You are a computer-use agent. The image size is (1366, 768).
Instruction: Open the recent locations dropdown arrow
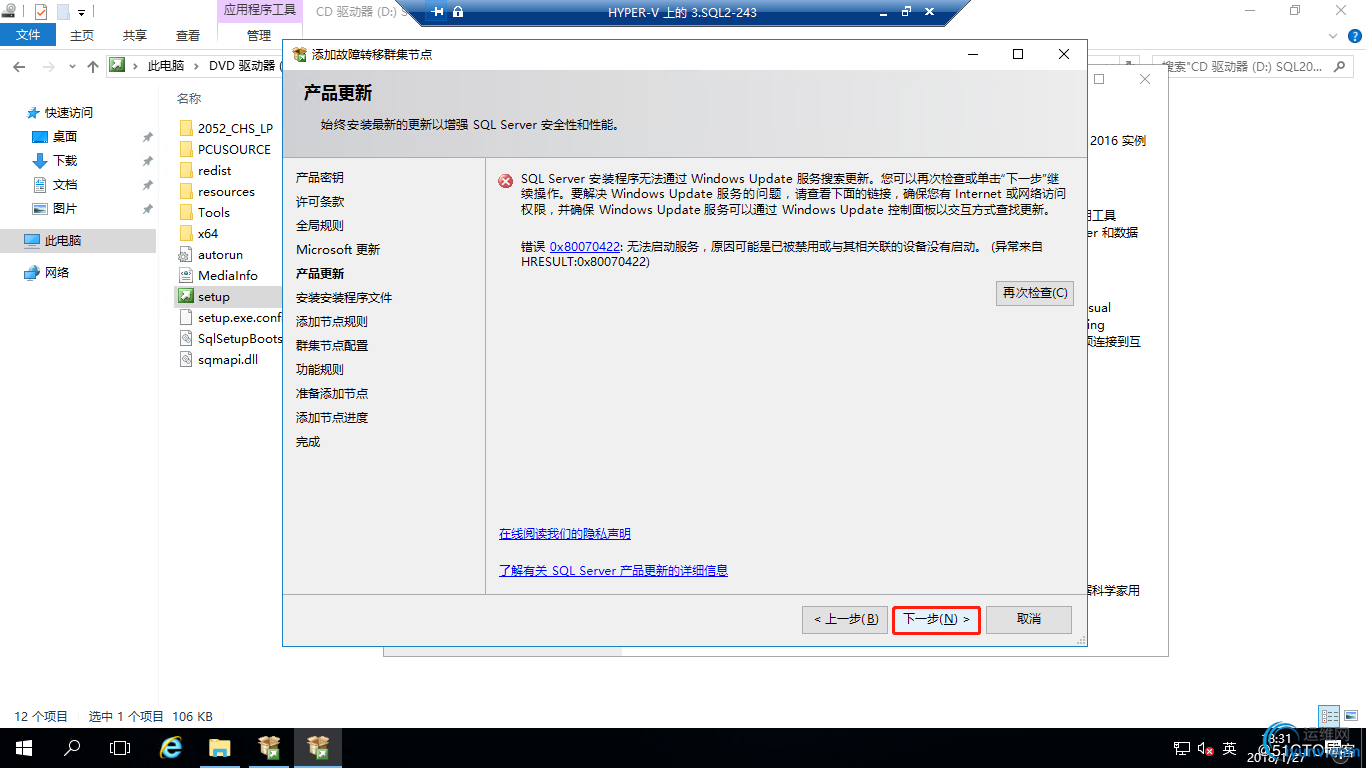click(74, 67)
